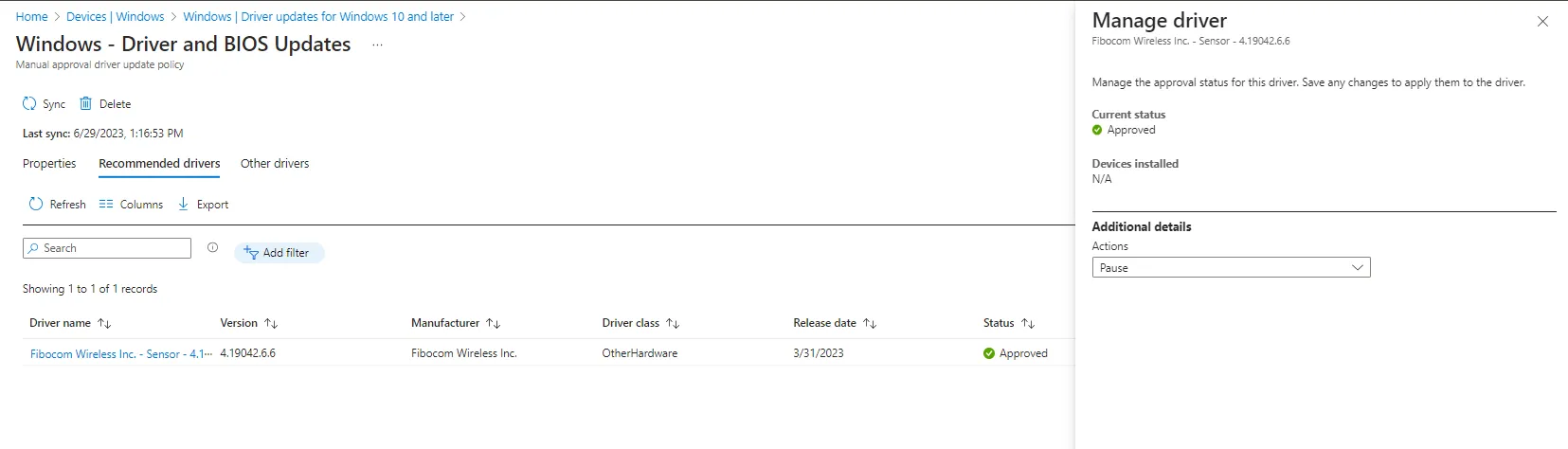Sort by Version column
The width and height of the screenshot is (1568, 449).
coord(271,324)
